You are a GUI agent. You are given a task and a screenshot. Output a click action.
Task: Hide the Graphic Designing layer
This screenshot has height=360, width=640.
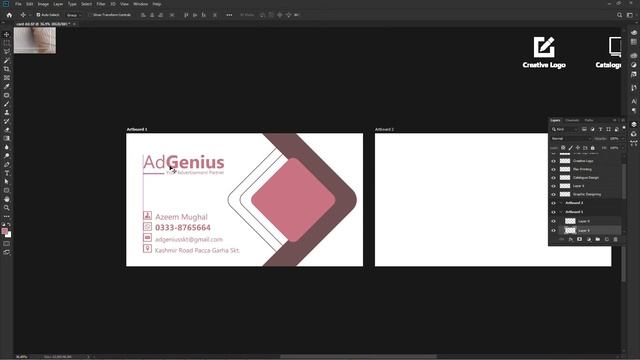553,194
